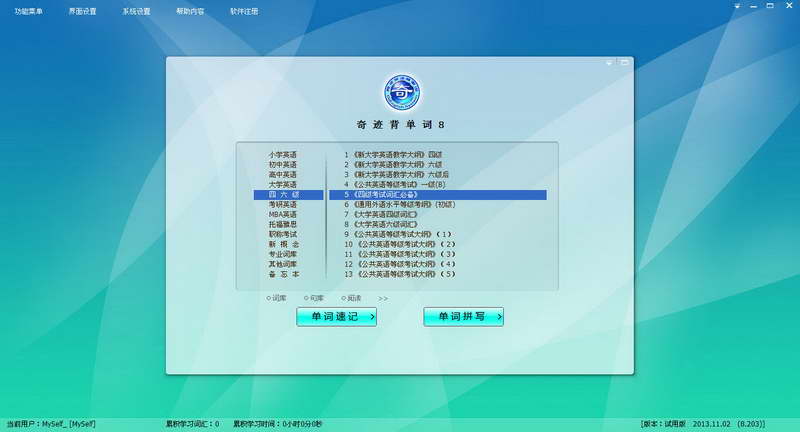Viewport: 800px width, 432px height.
Task: Click the inner panel's small window icon
Action: (624, 62)
